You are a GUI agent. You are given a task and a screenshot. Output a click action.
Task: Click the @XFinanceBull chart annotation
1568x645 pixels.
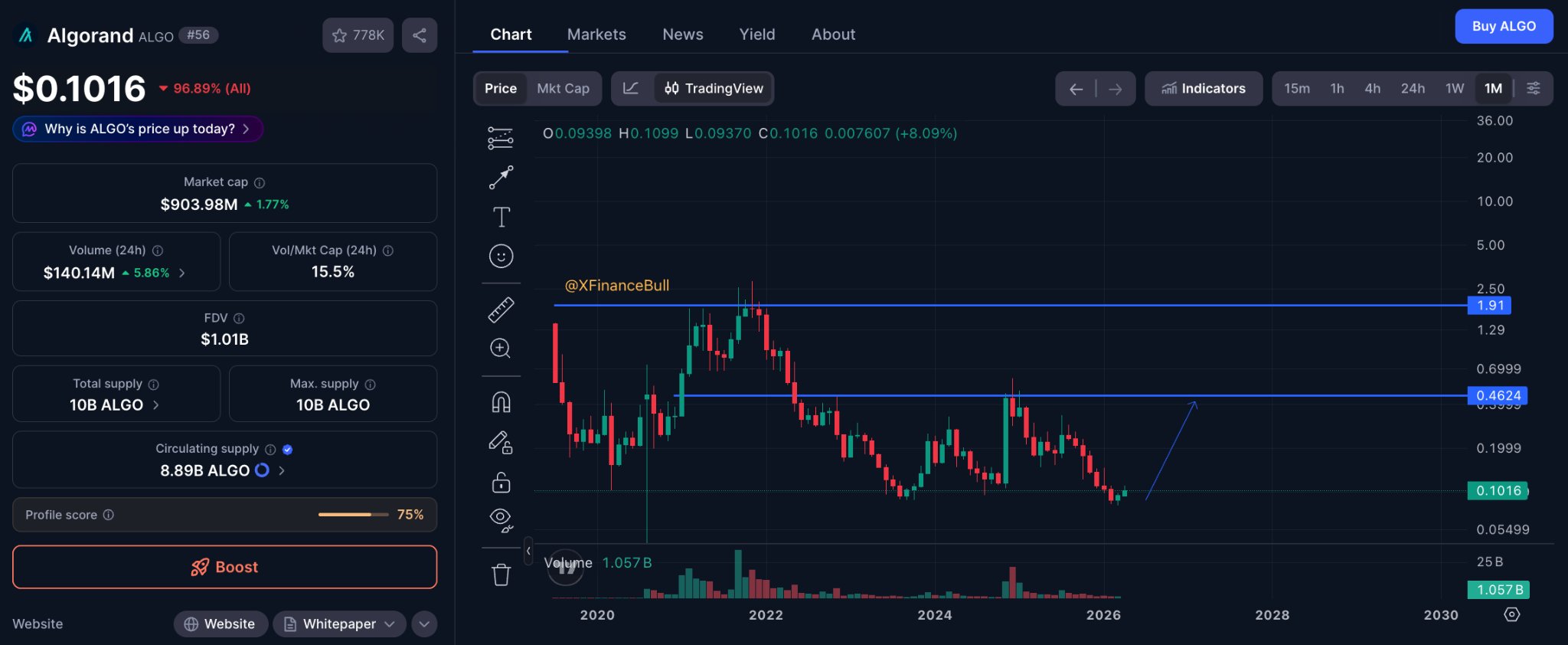coord(617,286)
